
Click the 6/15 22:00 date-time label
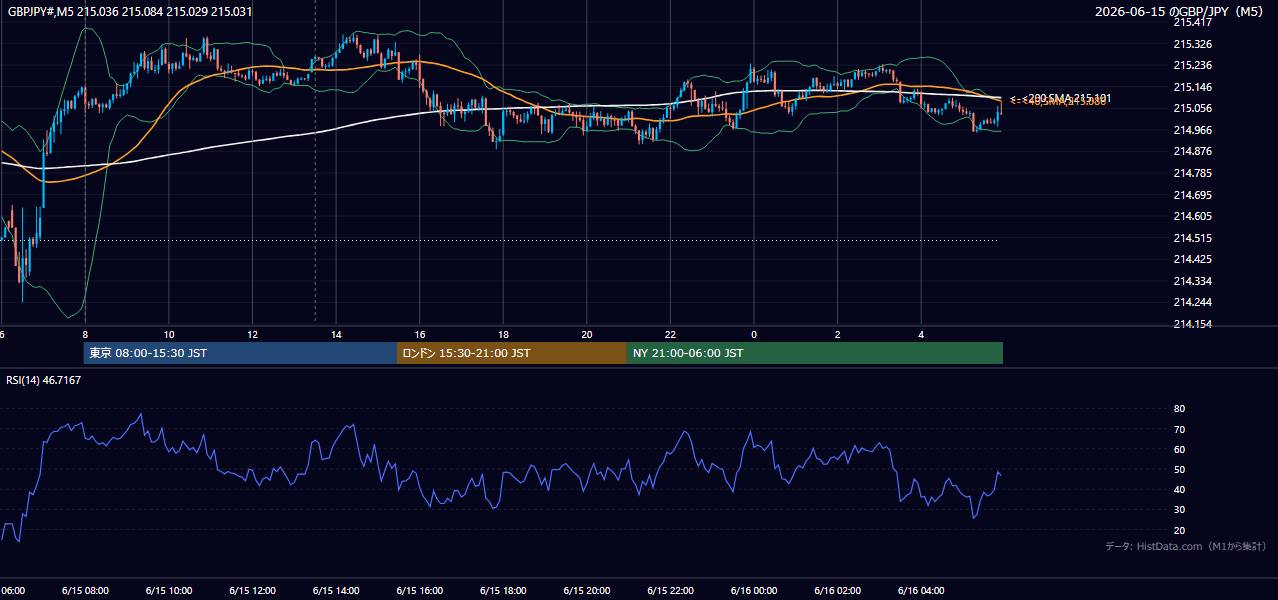[670, 591]
